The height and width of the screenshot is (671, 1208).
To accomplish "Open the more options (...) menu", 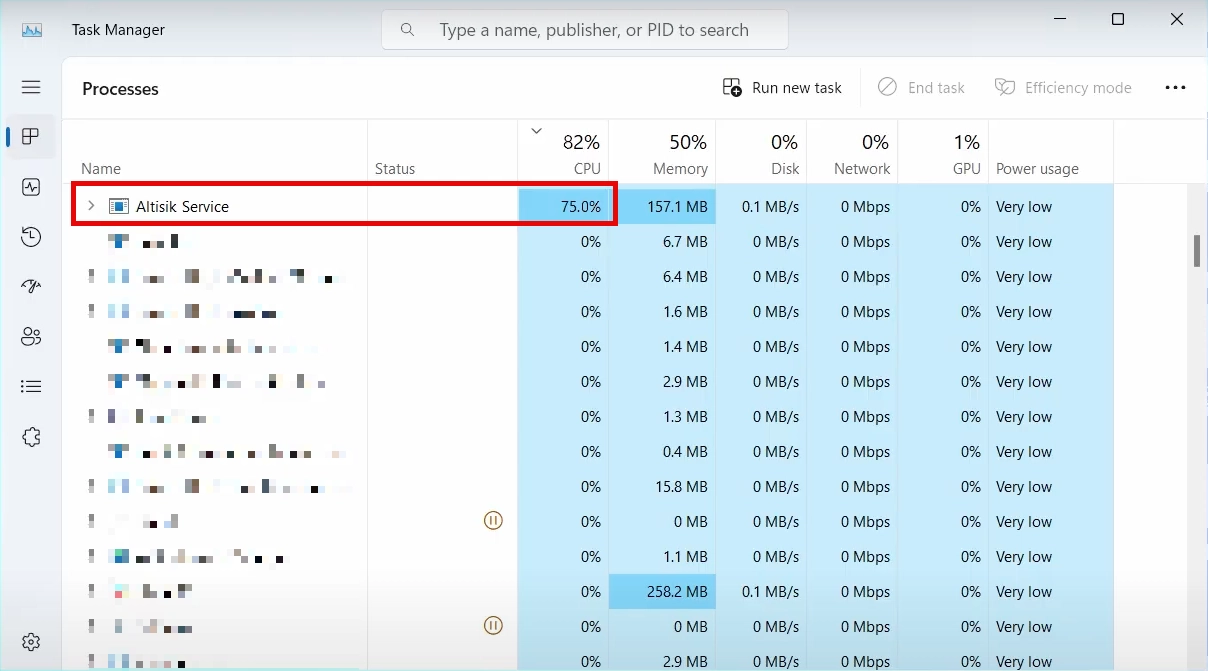I will coord(1175,87).
